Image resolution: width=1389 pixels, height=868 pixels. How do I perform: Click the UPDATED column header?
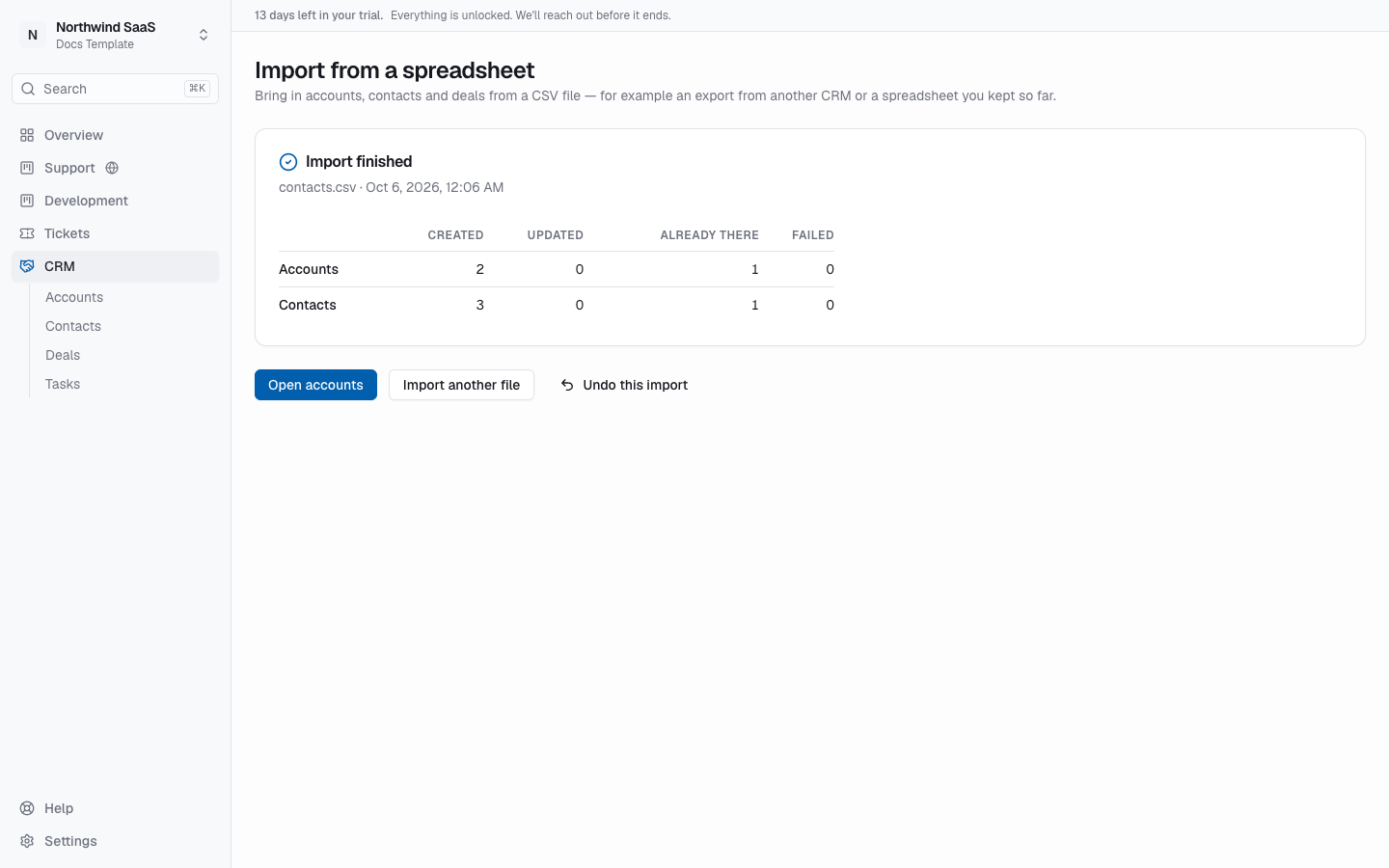tap(556, 235)
